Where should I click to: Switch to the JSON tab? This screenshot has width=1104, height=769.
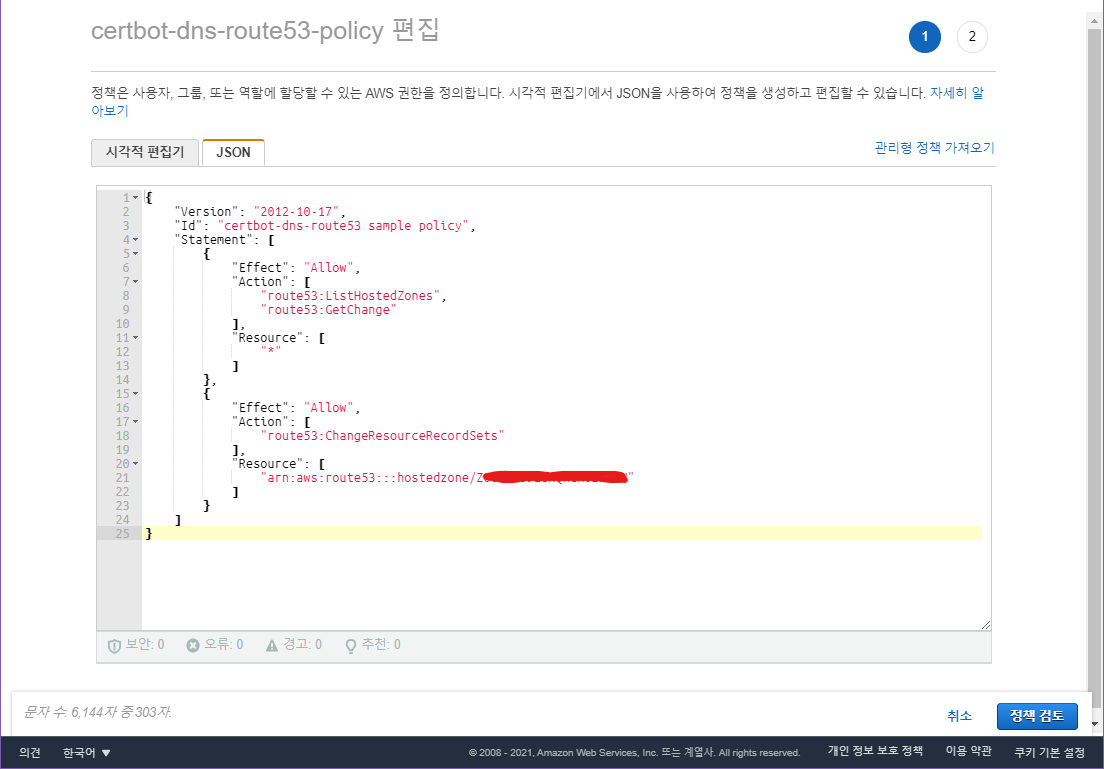(x=233, y=152)
